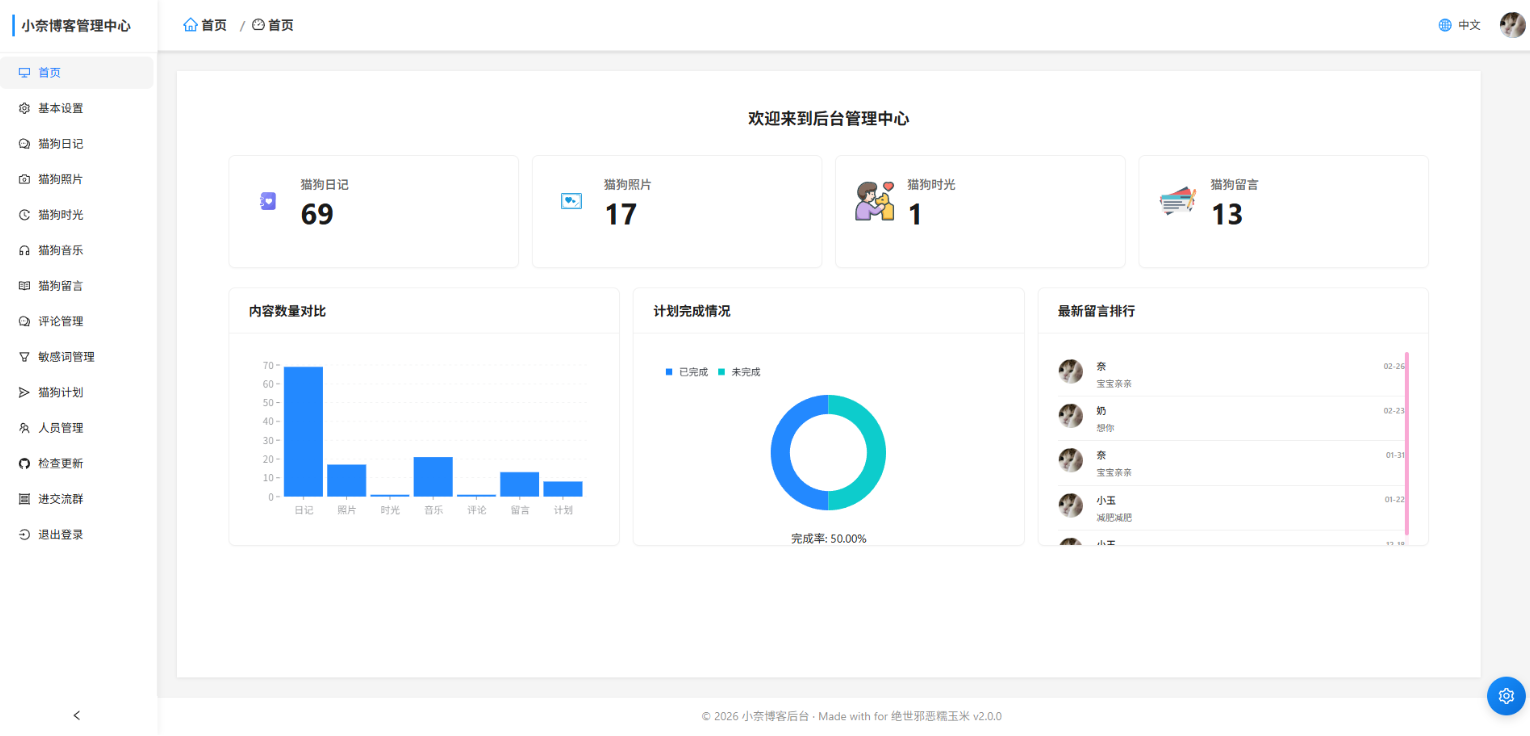Screen dimensions: 1530x736
Task: Click the blue settings gear floating button
Action: point(1506,696)
